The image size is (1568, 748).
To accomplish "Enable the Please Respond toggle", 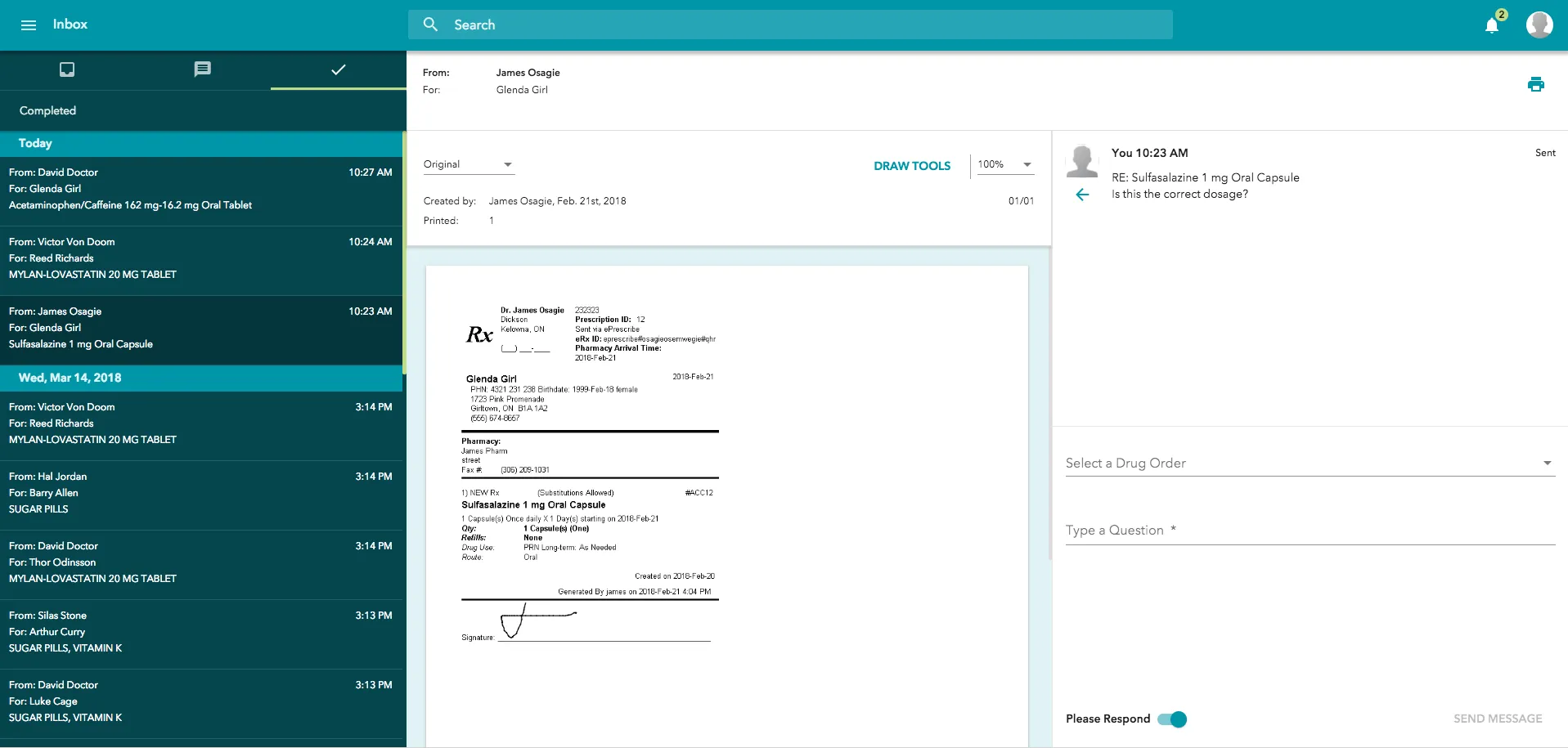I will 1174,719.
